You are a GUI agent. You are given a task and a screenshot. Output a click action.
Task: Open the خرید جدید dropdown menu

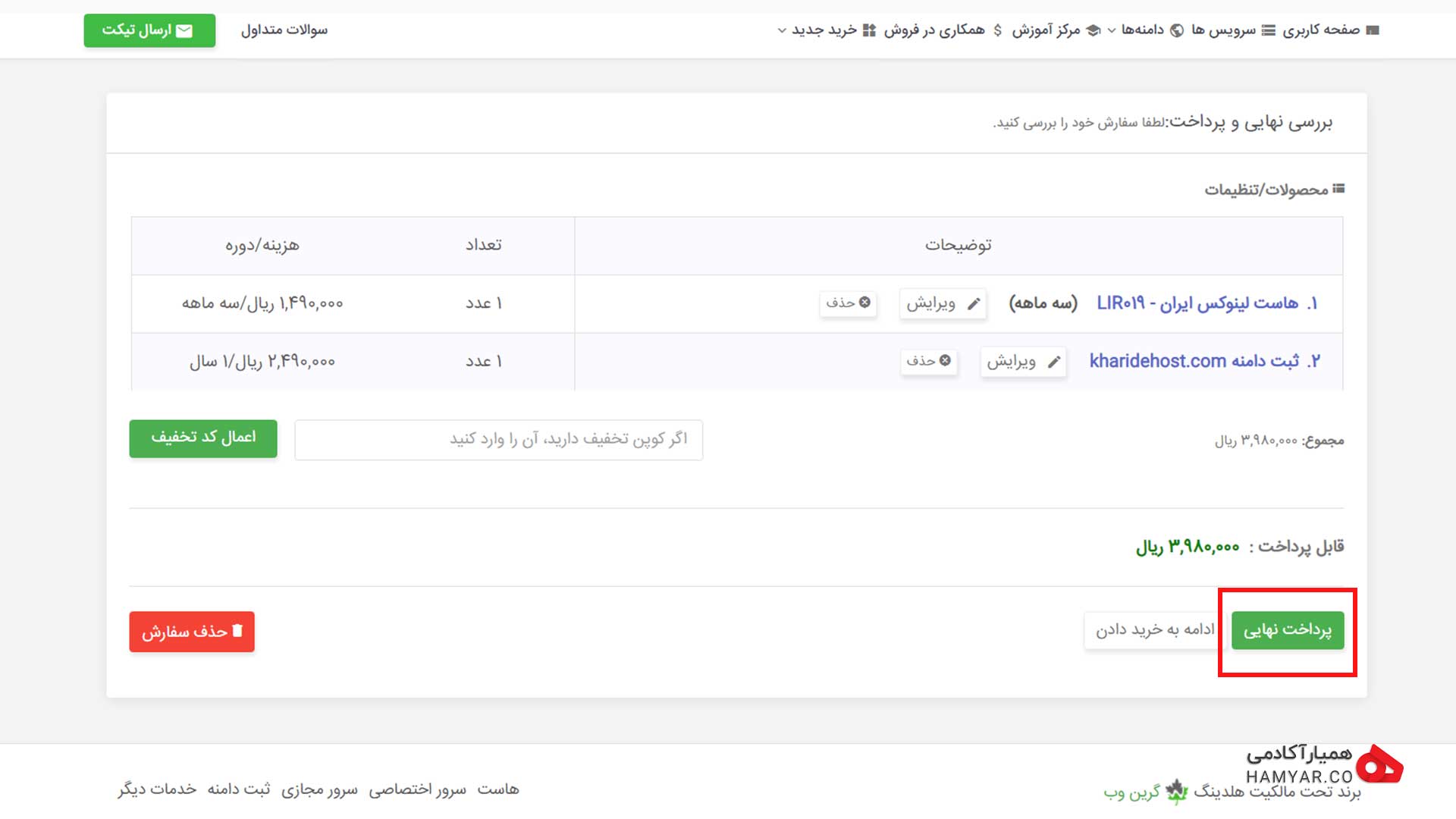826,30
